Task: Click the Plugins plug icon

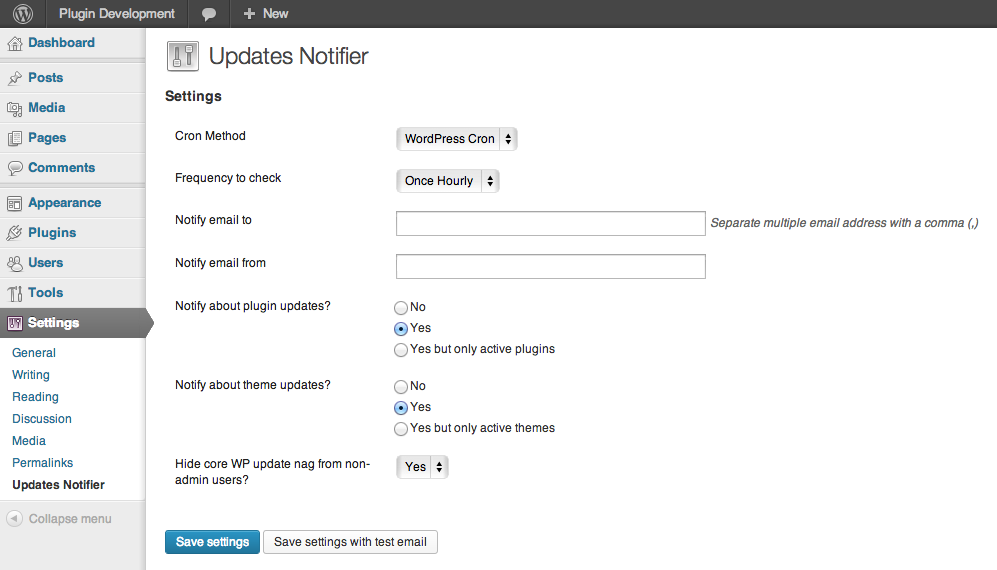Action: pyautogui.click(x=15, y=233)
